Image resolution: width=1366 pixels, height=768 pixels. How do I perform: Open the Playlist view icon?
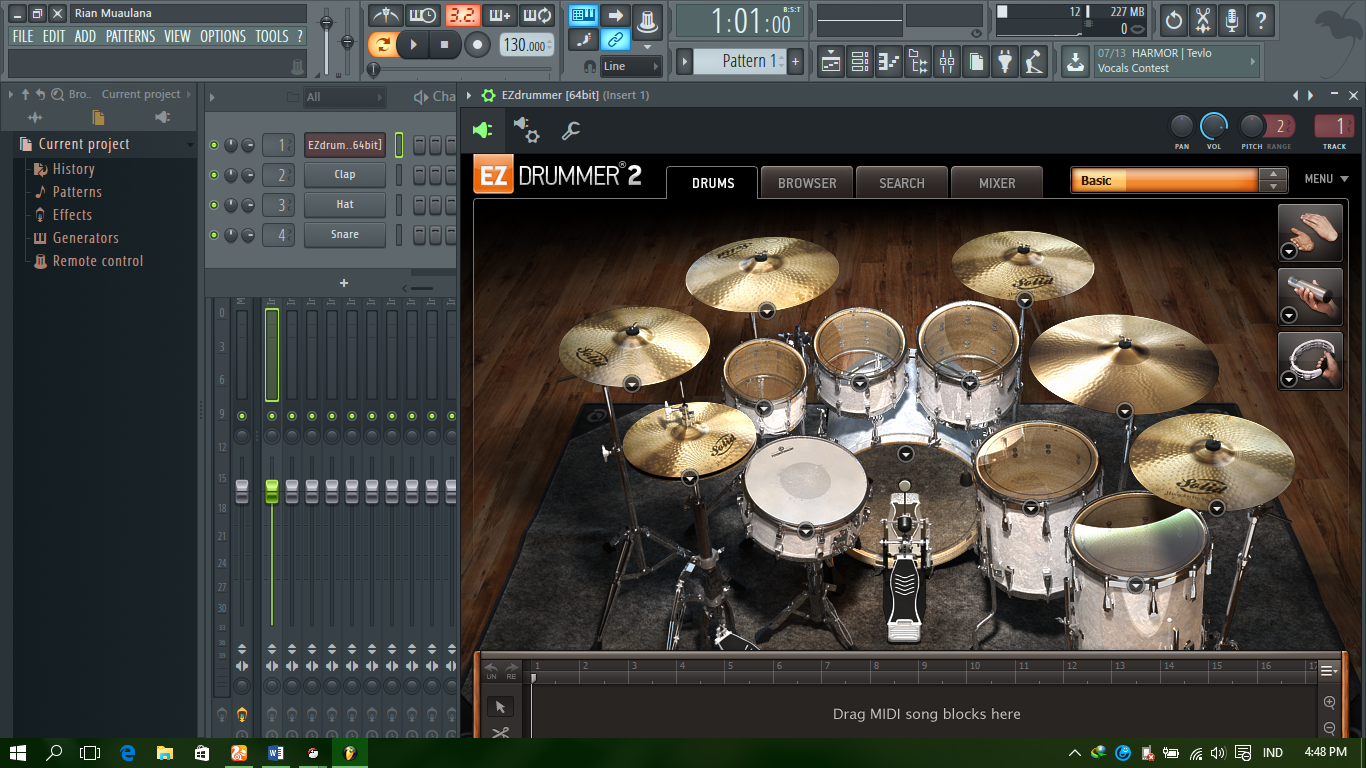[x=831, y=62]
